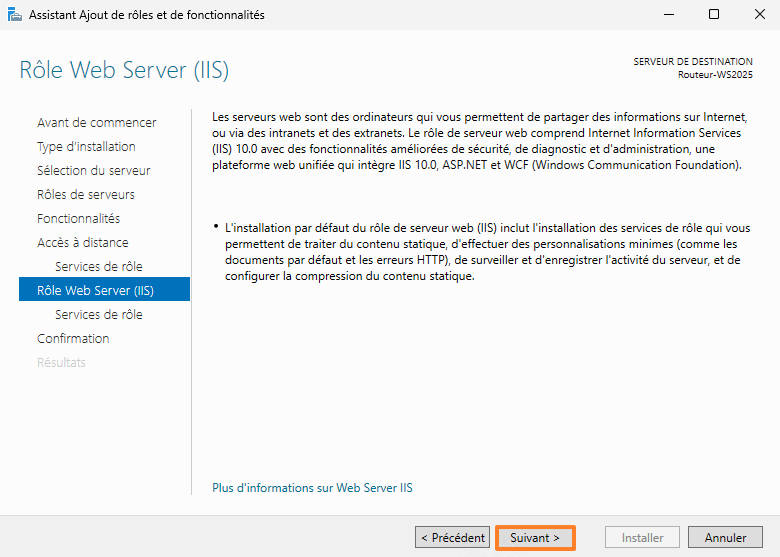Click the Routeur-WS2025 destination server label
This screenshot has width=780, height=557.
[x=715, y=75]
